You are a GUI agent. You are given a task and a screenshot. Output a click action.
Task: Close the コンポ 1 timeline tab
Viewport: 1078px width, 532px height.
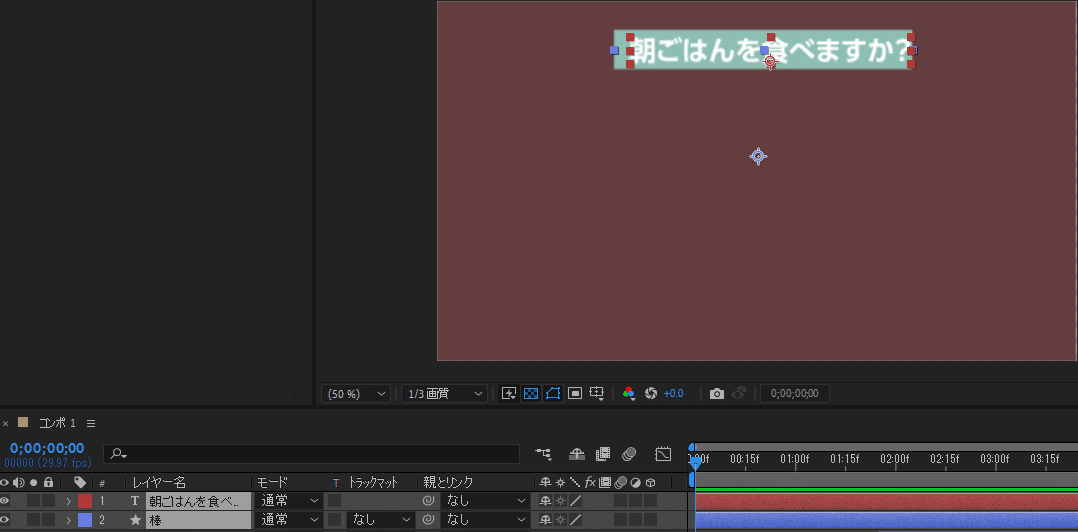click(6, 423)
